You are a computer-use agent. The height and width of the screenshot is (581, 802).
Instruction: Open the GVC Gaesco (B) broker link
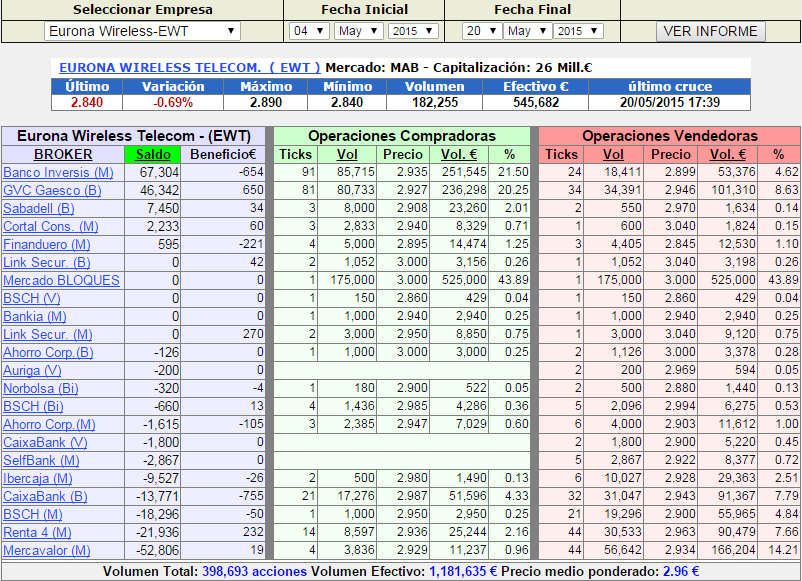click(x=52, y=190)
